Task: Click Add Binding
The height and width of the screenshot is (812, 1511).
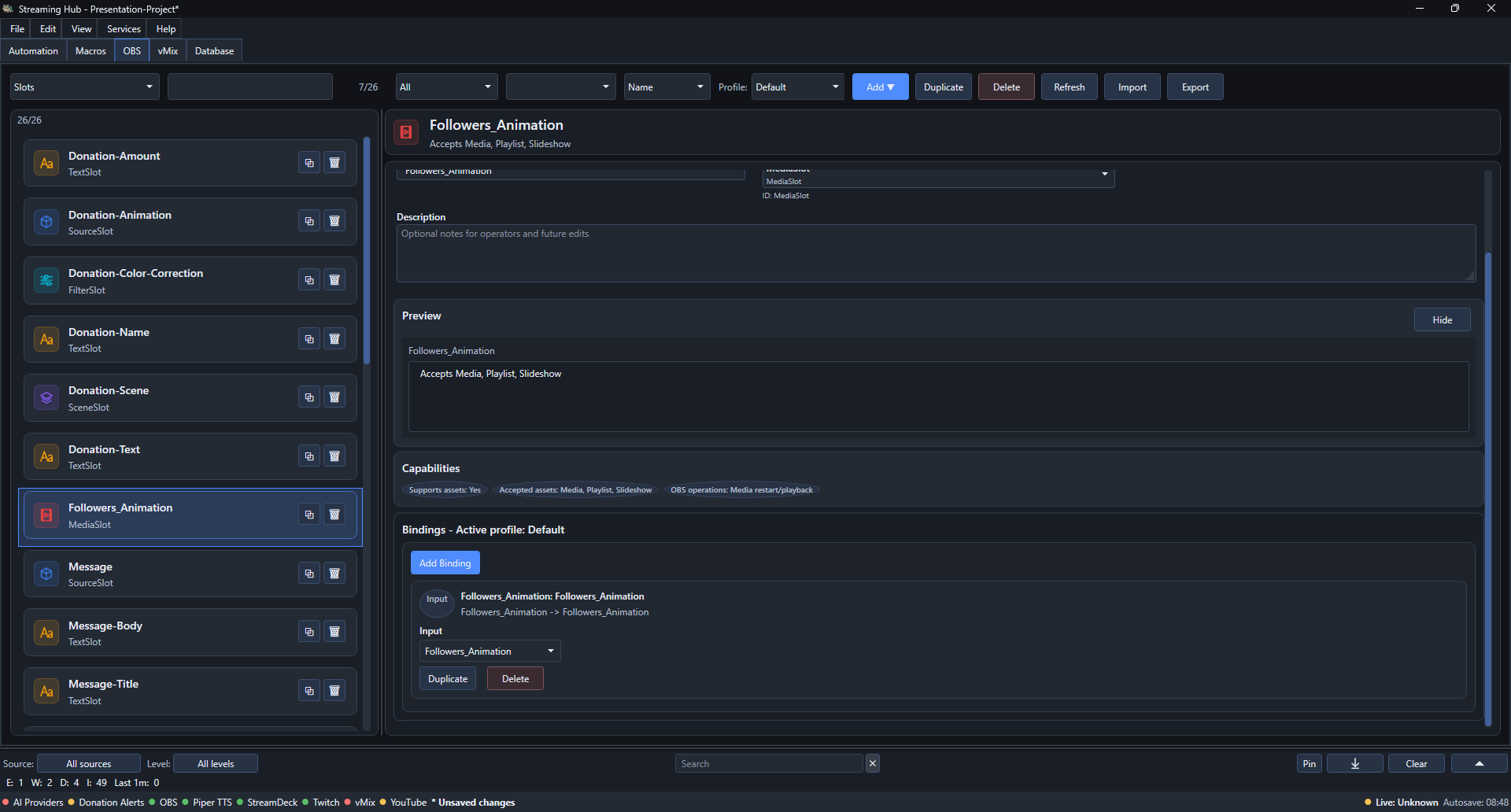Action: tap(445, 563)
